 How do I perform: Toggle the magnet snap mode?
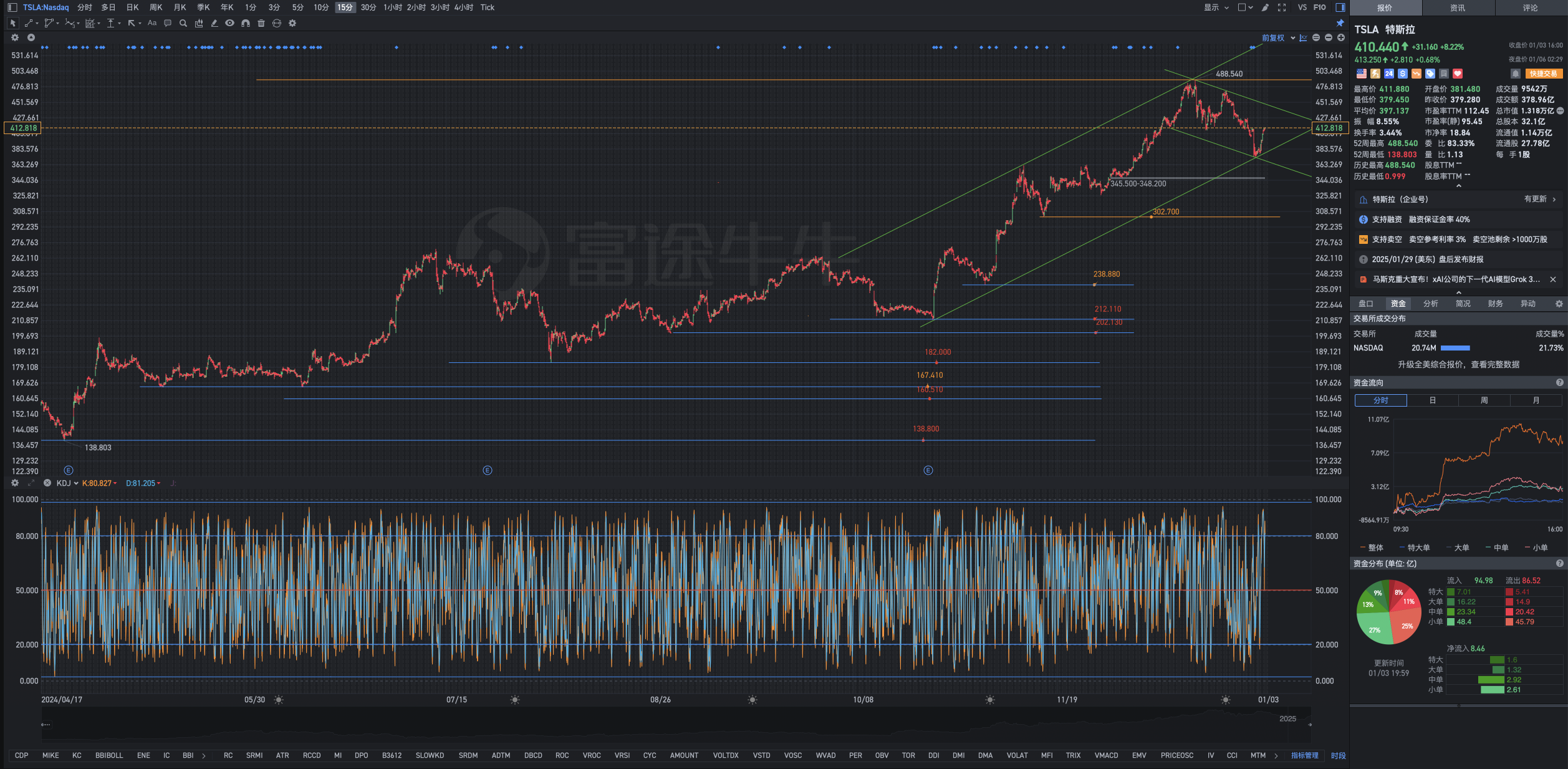point(246,23)
